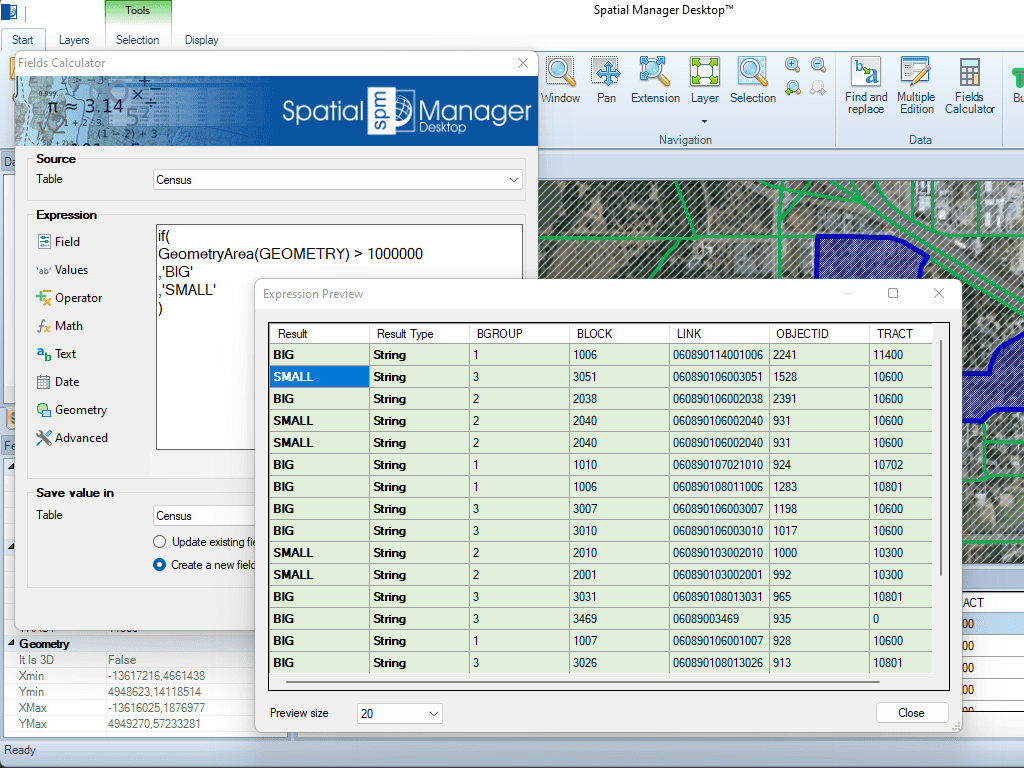Image resolution: width=1024 pixels, height=768 pixels.
Task: Click the previous zoom magnifier icon
Action: click(x=792, y=88)
